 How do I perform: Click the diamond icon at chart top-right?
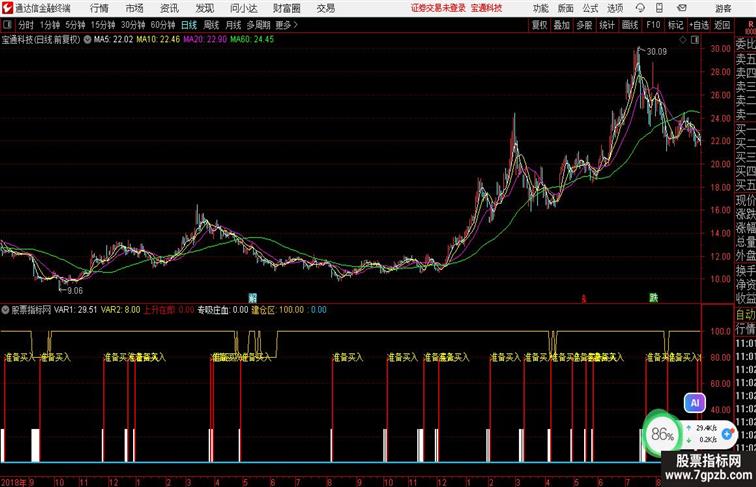click(683, 40)
